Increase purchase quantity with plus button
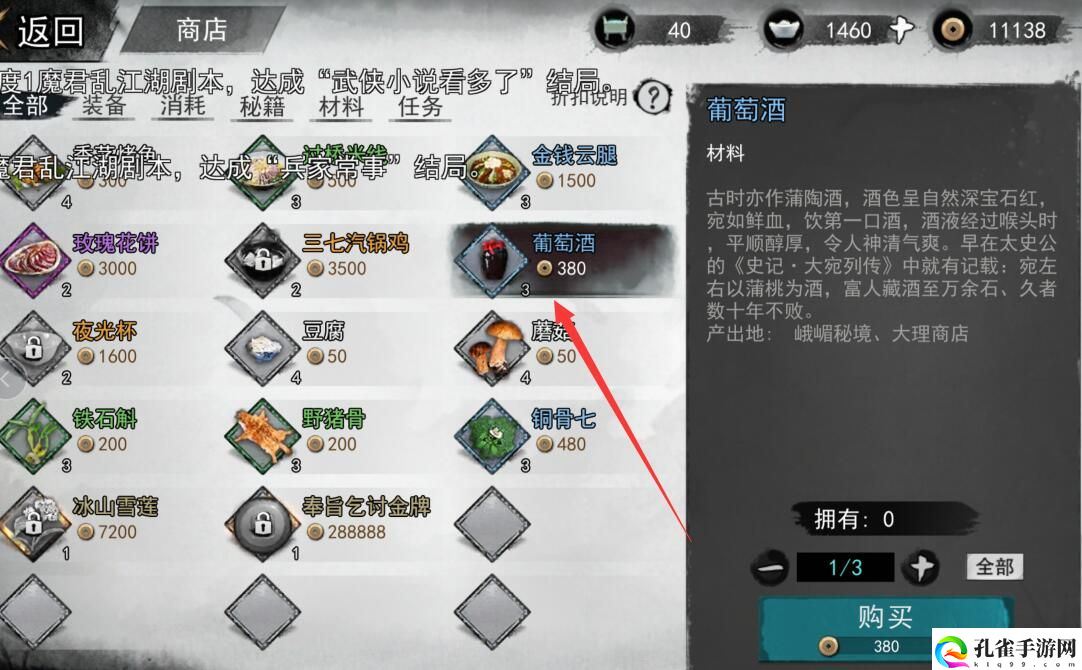 coord(921,568)
